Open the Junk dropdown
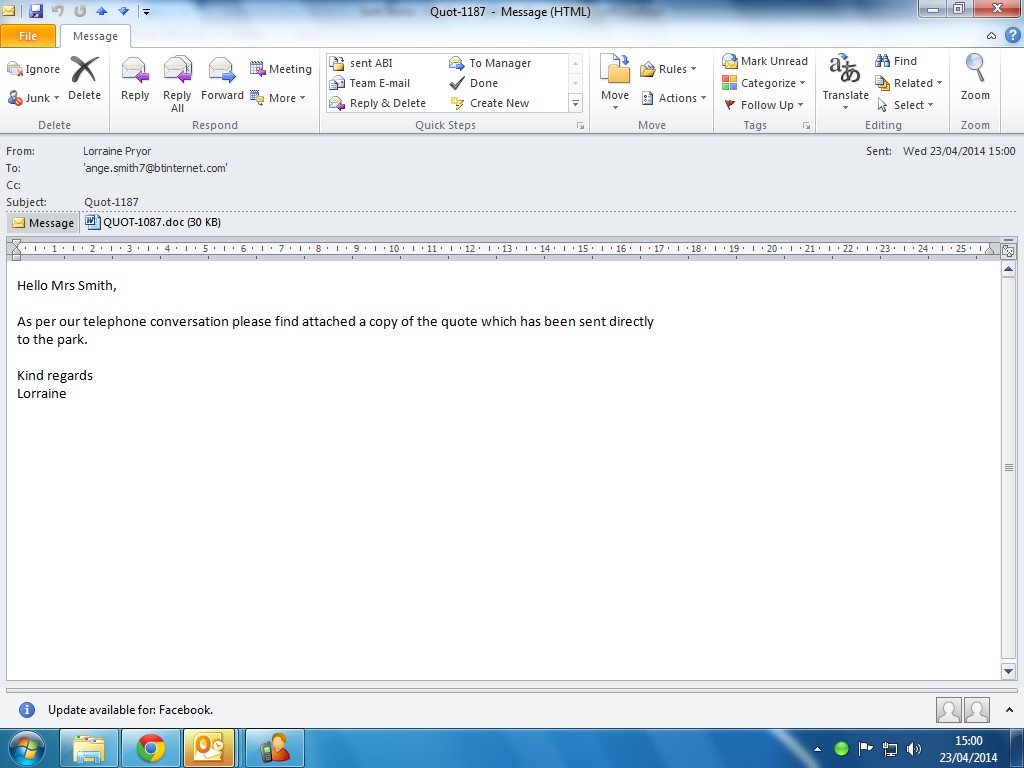This screenshot has height=768, width=1024. pyautogui.click(x=33, y=98)
